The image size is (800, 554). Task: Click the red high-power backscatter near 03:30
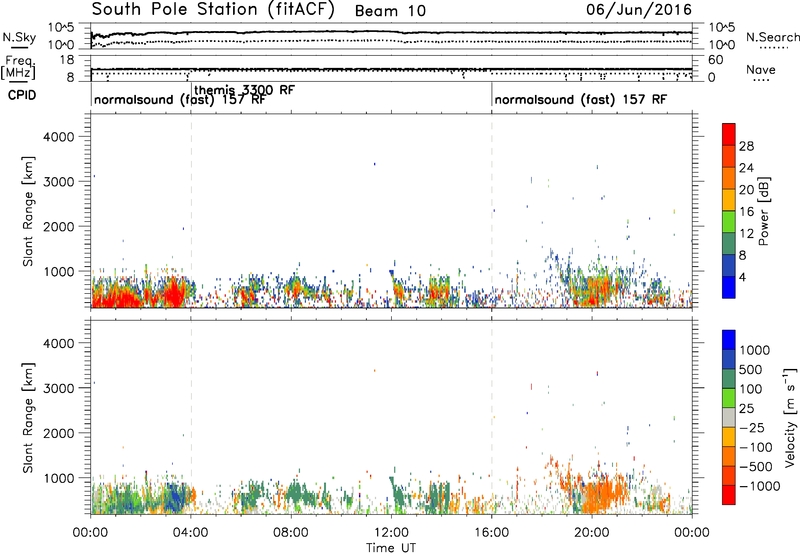[174, 293]
